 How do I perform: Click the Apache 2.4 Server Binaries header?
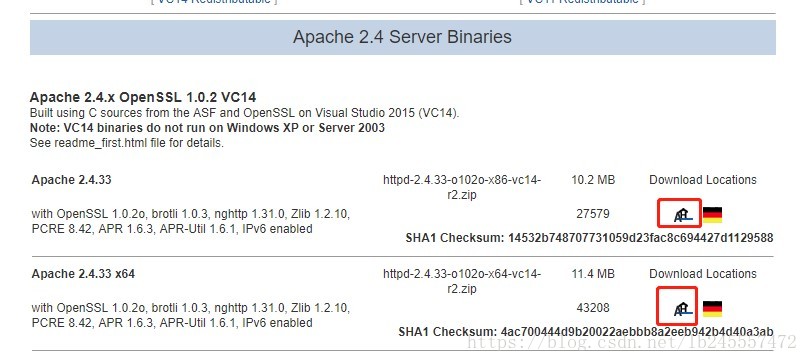click(402, 37)
